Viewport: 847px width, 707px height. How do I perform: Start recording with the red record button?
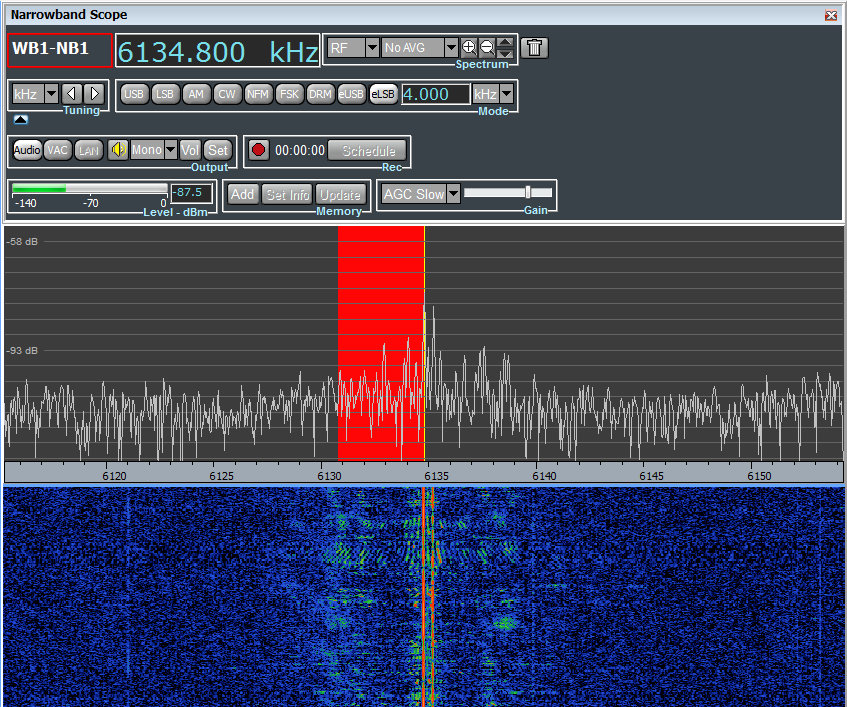(x=259, y=150)
